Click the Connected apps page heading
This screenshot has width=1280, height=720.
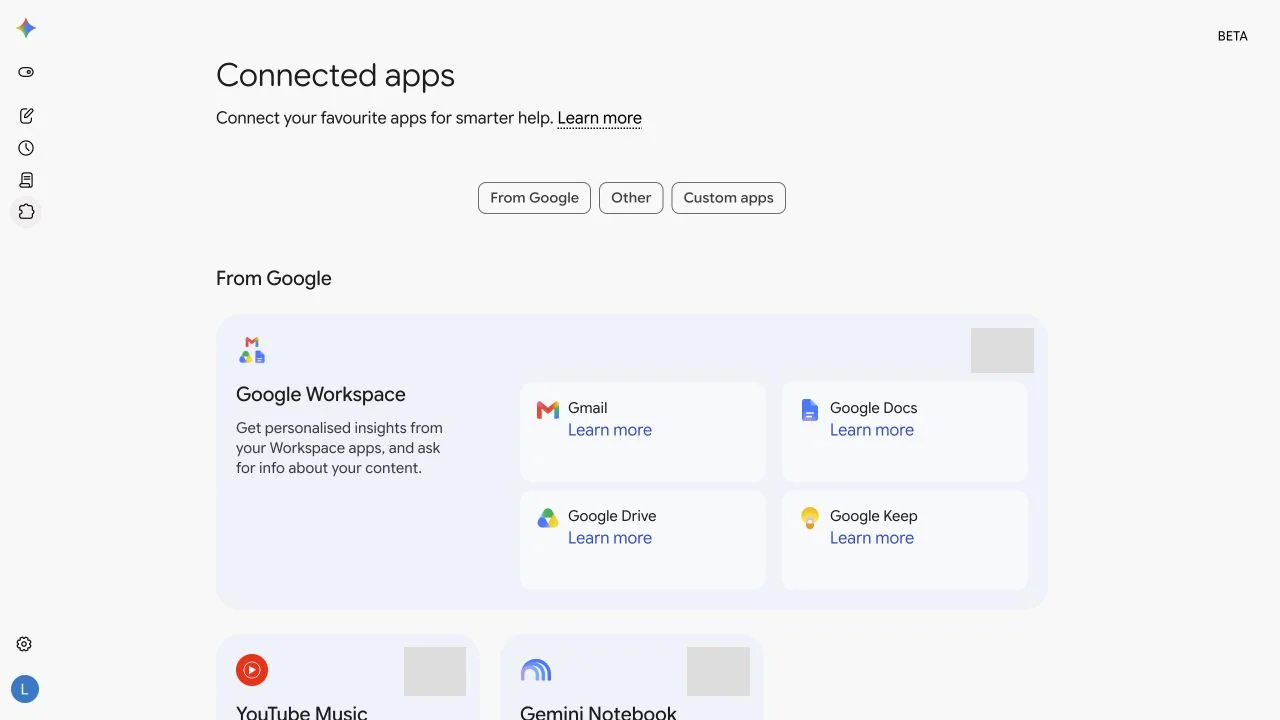(x=335, y=75)
